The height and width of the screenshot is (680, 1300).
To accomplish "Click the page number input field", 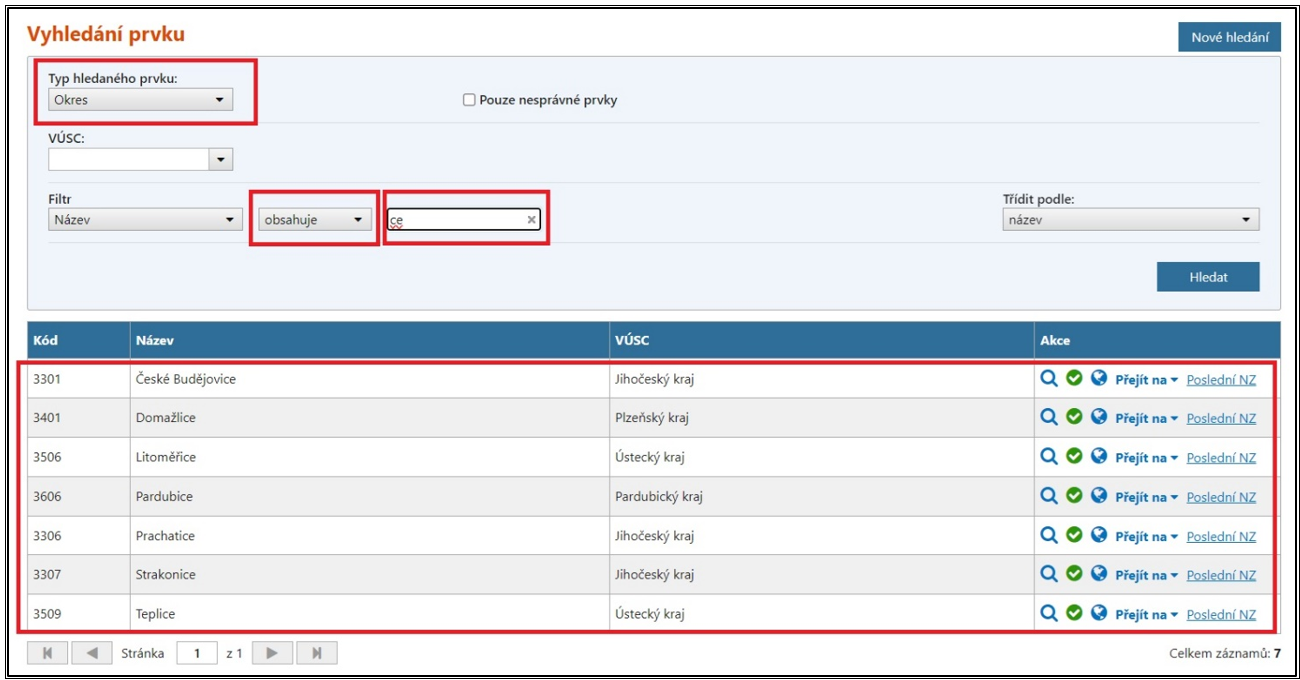I will click(197, 654).
